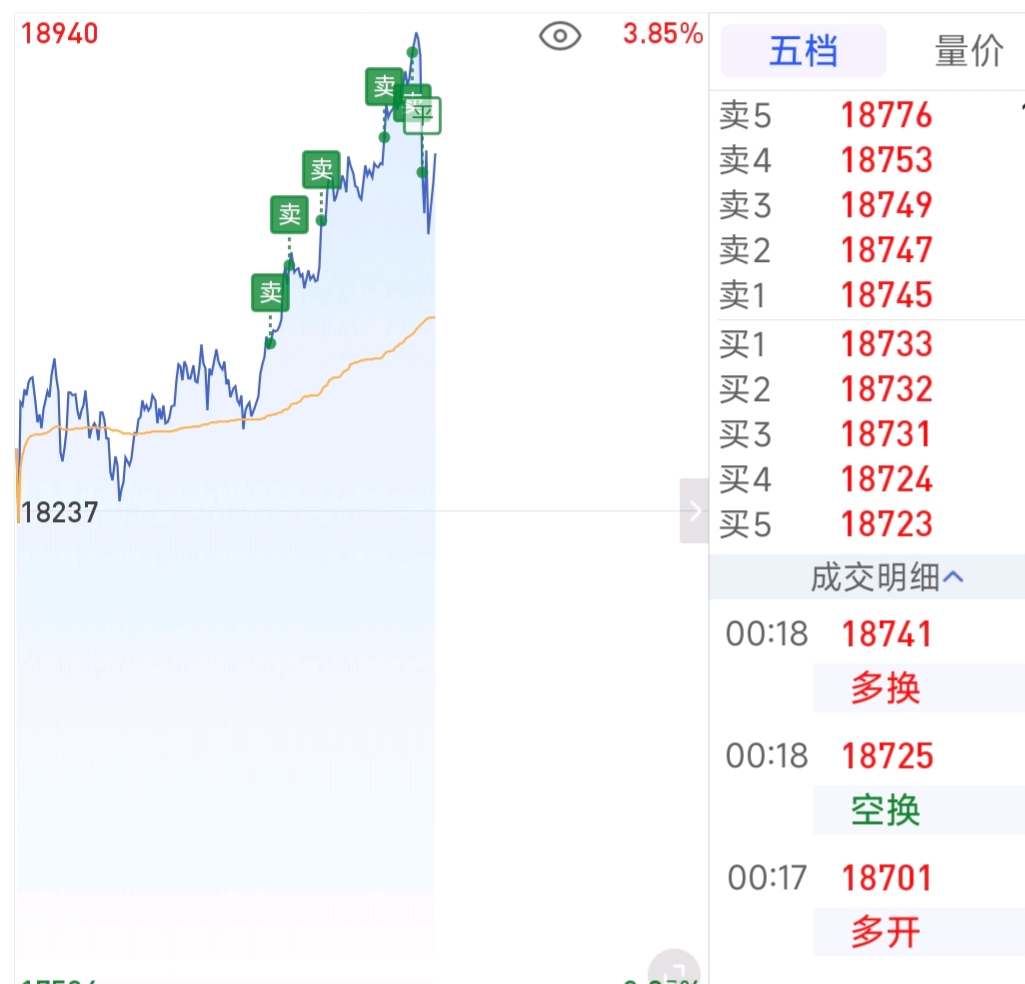Viewport: 1025px width, 984px height.
Task: Click the 18237 baseline price label
Action: coord(60,513)
